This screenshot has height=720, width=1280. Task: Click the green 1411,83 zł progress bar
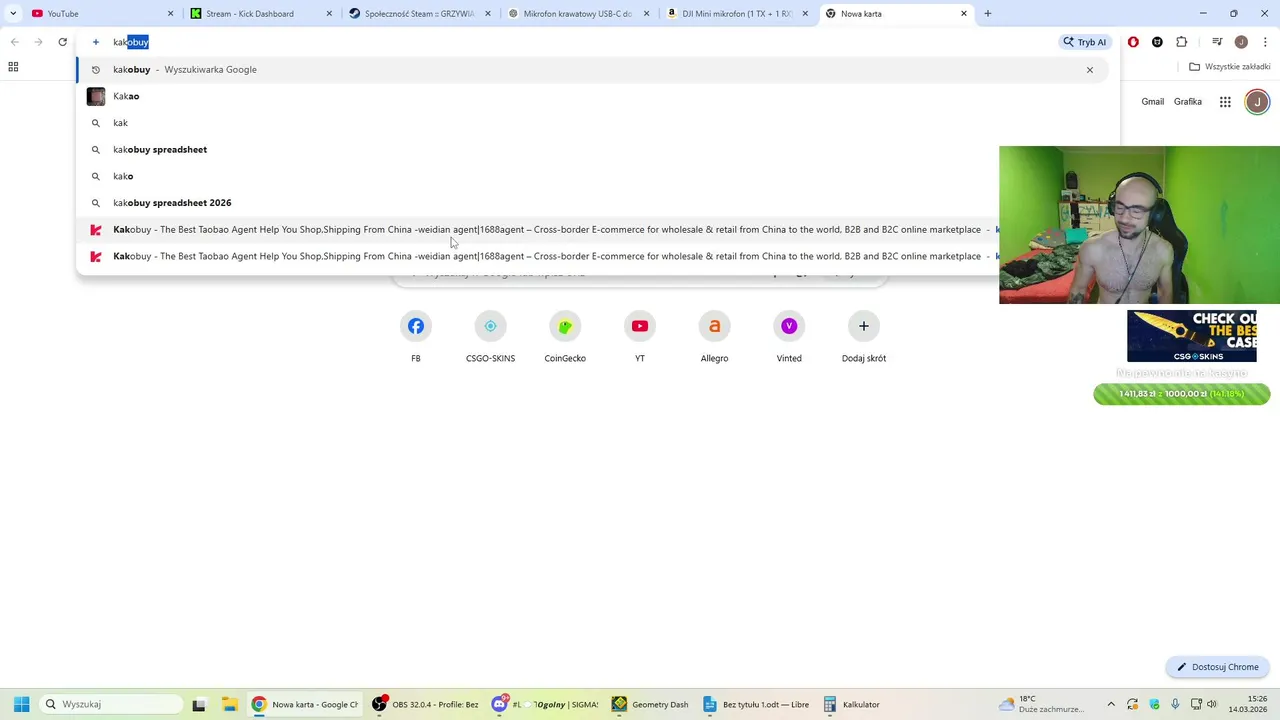1182,394
